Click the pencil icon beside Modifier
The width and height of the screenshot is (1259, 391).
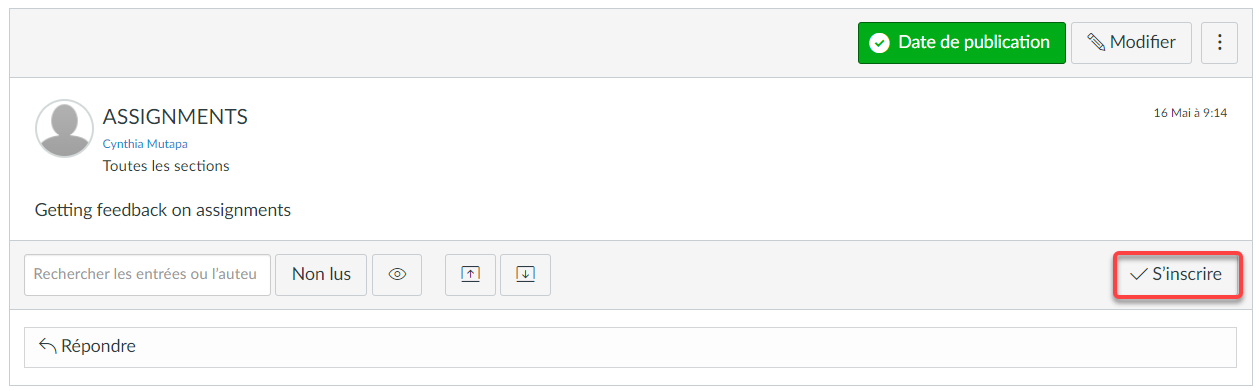coord(1096,43)
